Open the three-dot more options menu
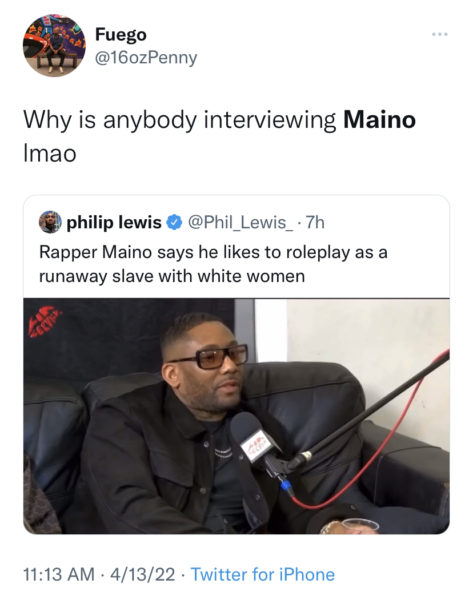Screen dimensions: 473x600 click(440, 34)
